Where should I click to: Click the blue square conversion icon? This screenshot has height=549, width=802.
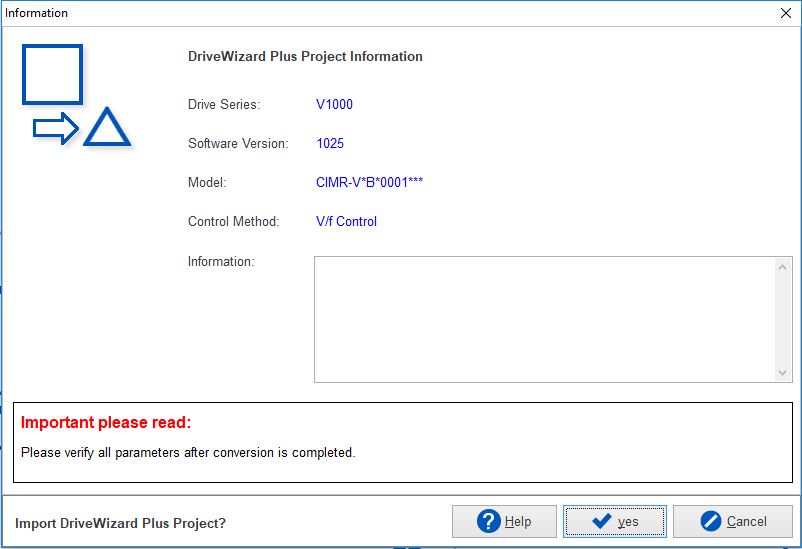[52, 75]
